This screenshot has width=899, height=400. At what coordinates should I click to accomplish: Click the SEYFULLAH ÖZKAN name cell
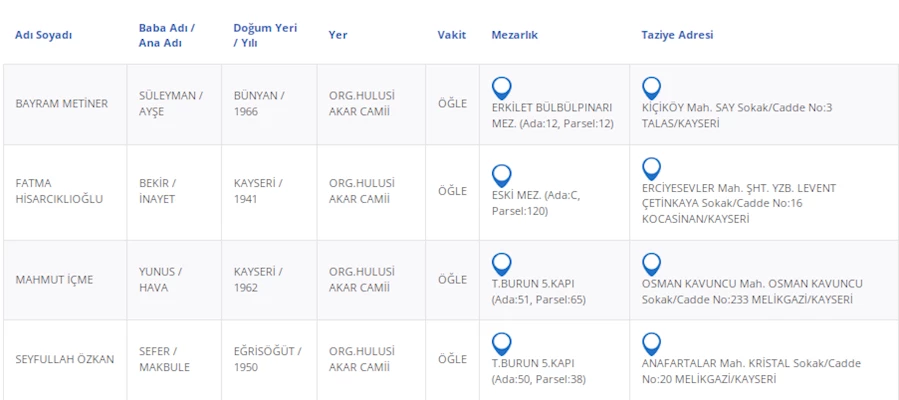[x=65, y=359]
